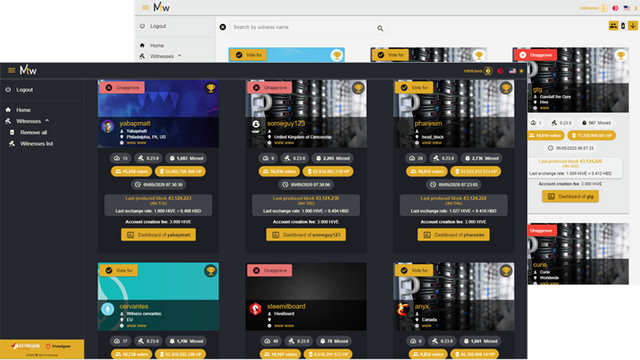Screen dimensions: 640x360
Task: Click missed blocks chip on yabapmatt card
Action: [187, 158]
